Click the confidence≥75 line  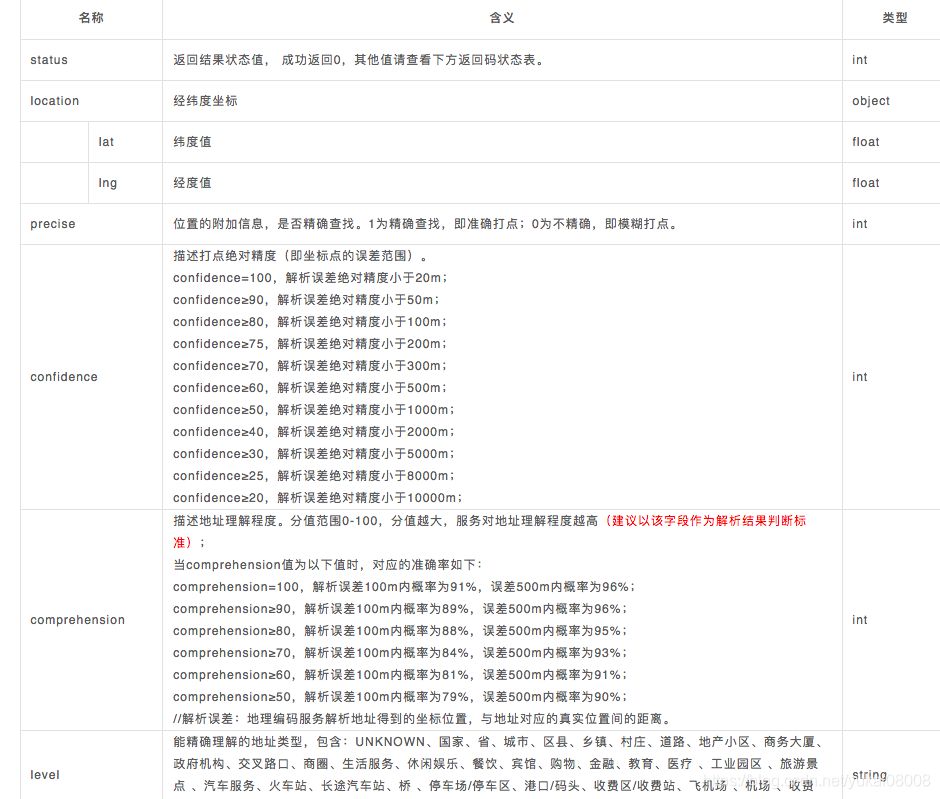310,344
